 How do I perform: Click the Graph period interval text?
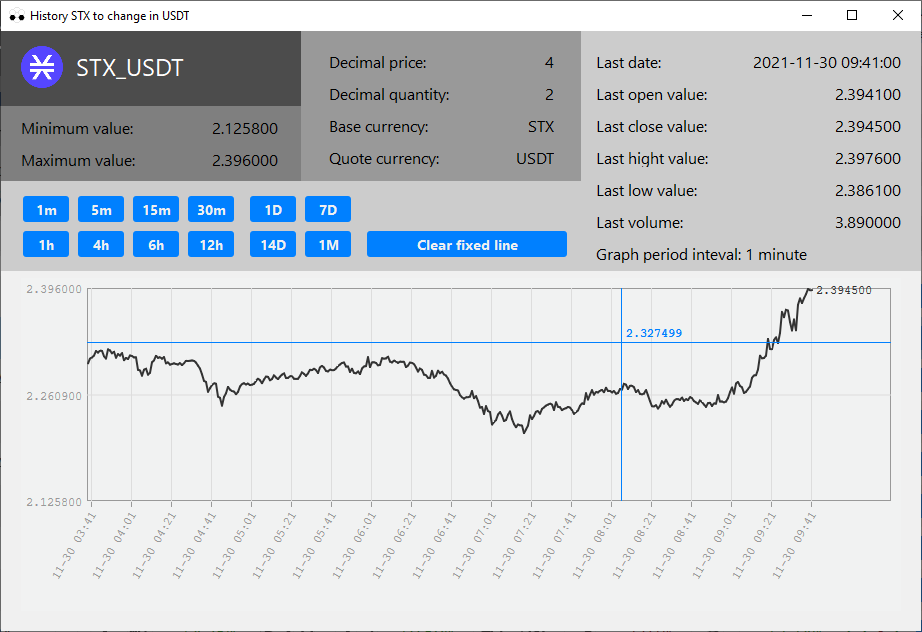(x=701, y=255)
